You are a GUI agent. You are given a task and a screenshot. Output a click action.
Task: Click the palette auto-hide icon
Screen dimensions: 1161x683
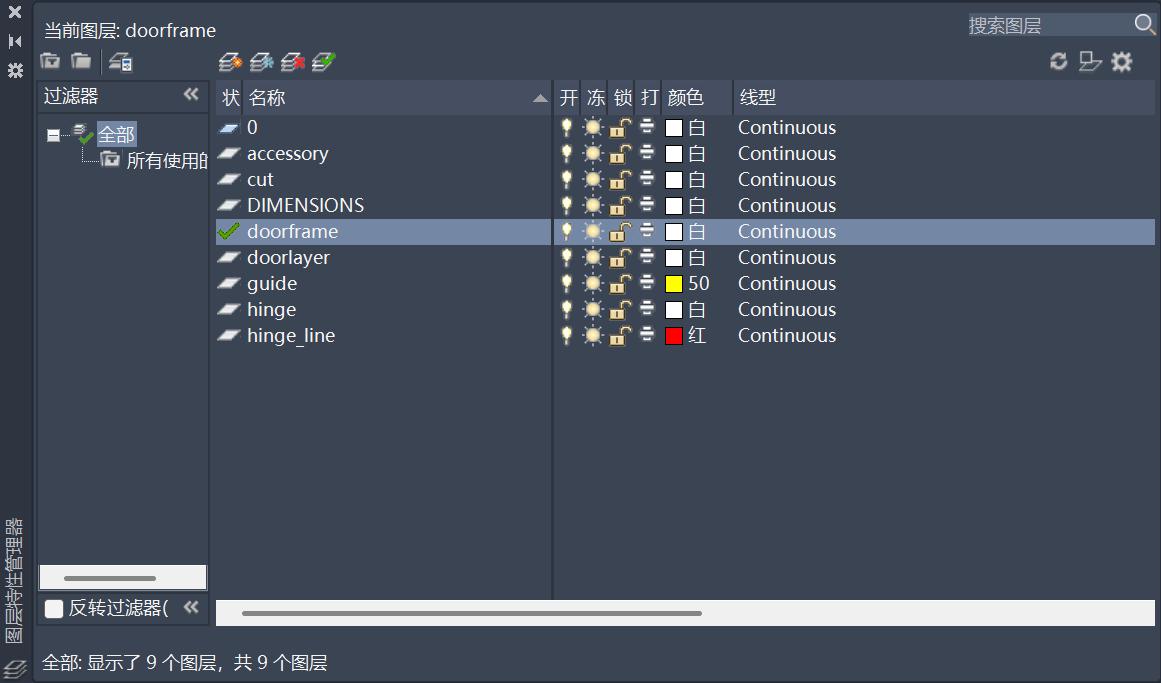pyautogui.click(x=15, y=41)
